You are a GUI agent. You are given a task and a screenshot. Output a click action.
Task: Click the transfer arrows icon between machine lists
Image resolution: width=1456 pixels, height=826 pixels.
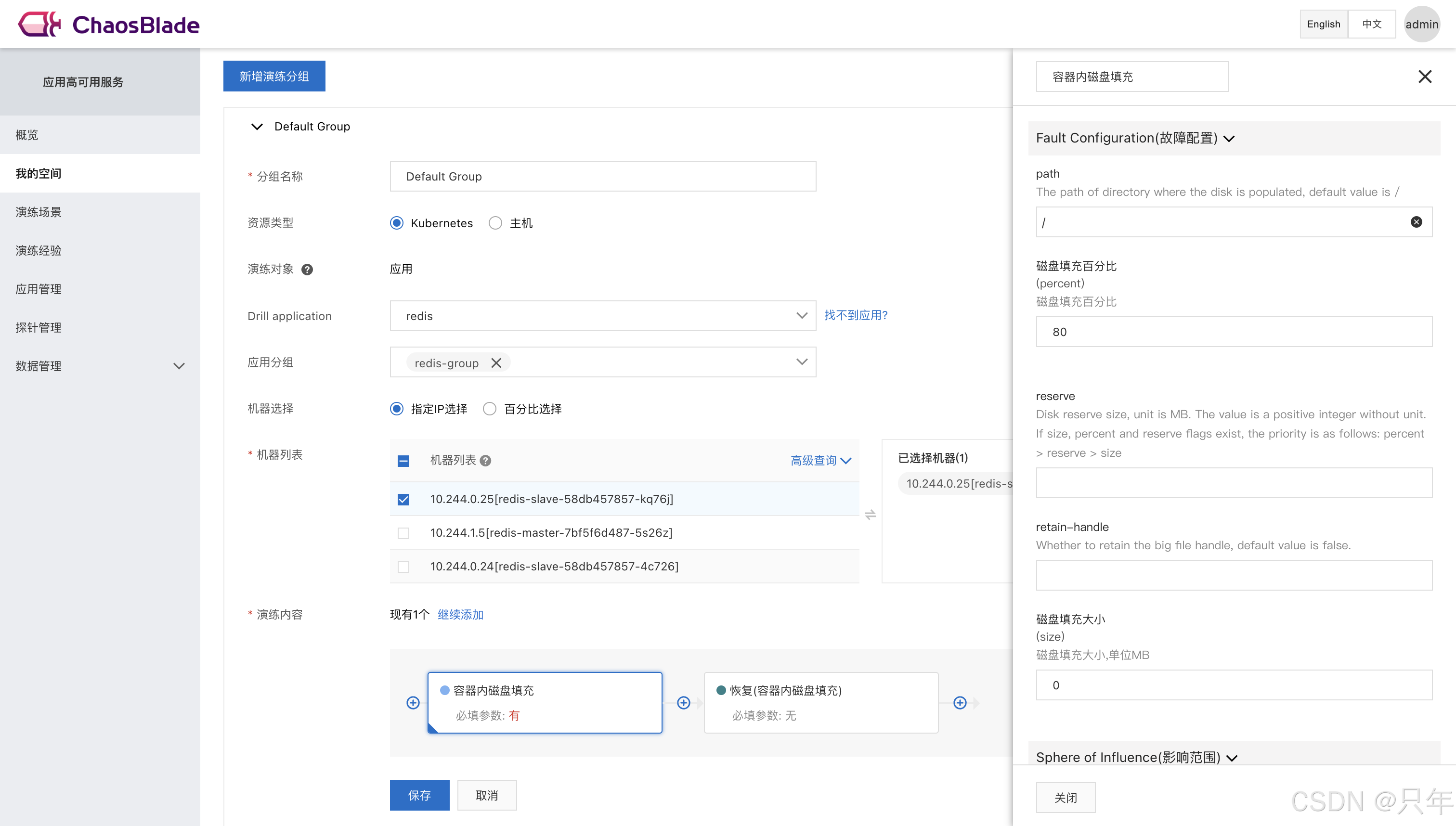pos(870,515)
